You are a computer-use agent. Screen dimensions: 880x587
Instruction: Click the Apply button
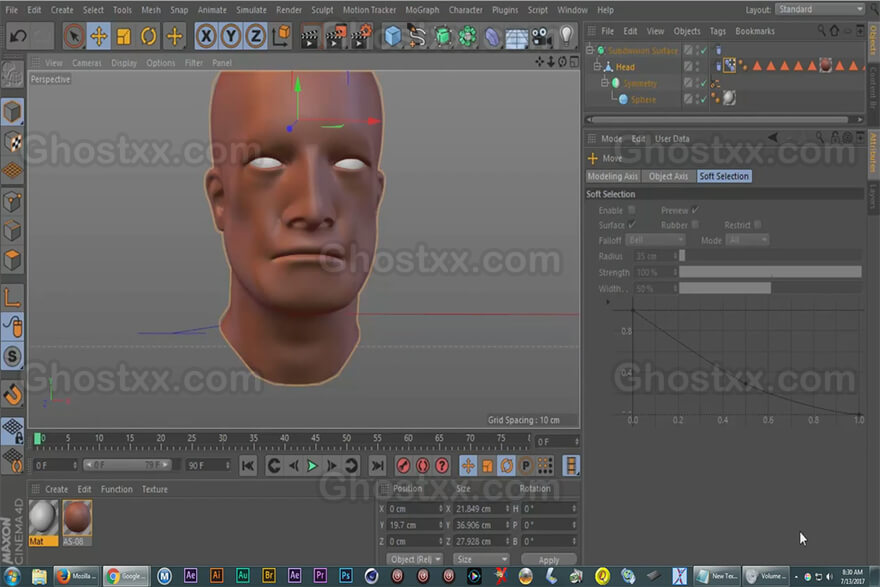click(548, 560)
